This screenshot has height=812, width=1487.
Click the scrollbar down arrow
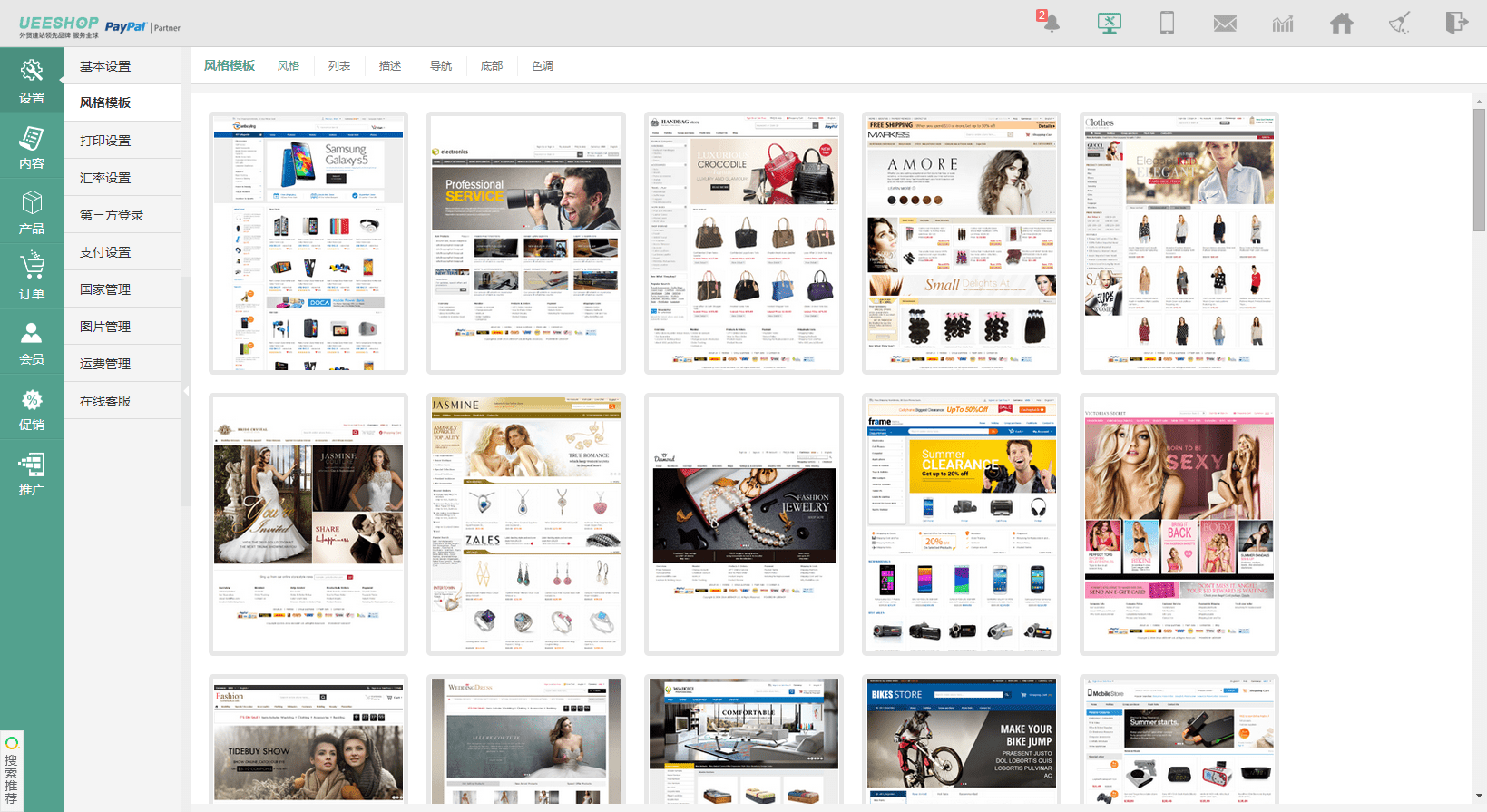coord(1479,797)
